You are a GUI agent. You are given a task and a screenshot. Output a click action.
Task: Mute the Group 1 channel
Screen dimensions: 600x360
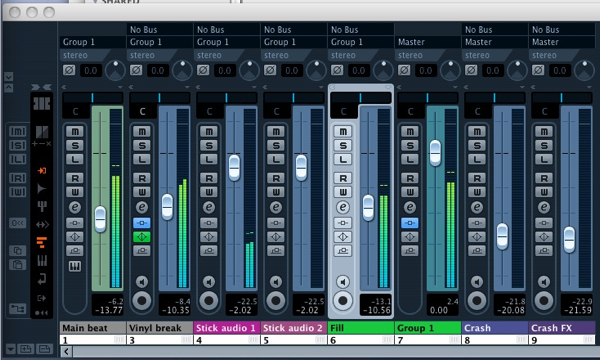[x=410, y=132]
